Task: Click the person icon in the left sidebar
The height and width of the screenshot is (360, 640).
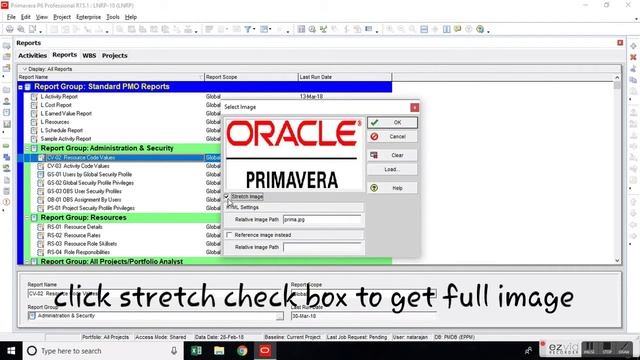Action: click(7, 101)
